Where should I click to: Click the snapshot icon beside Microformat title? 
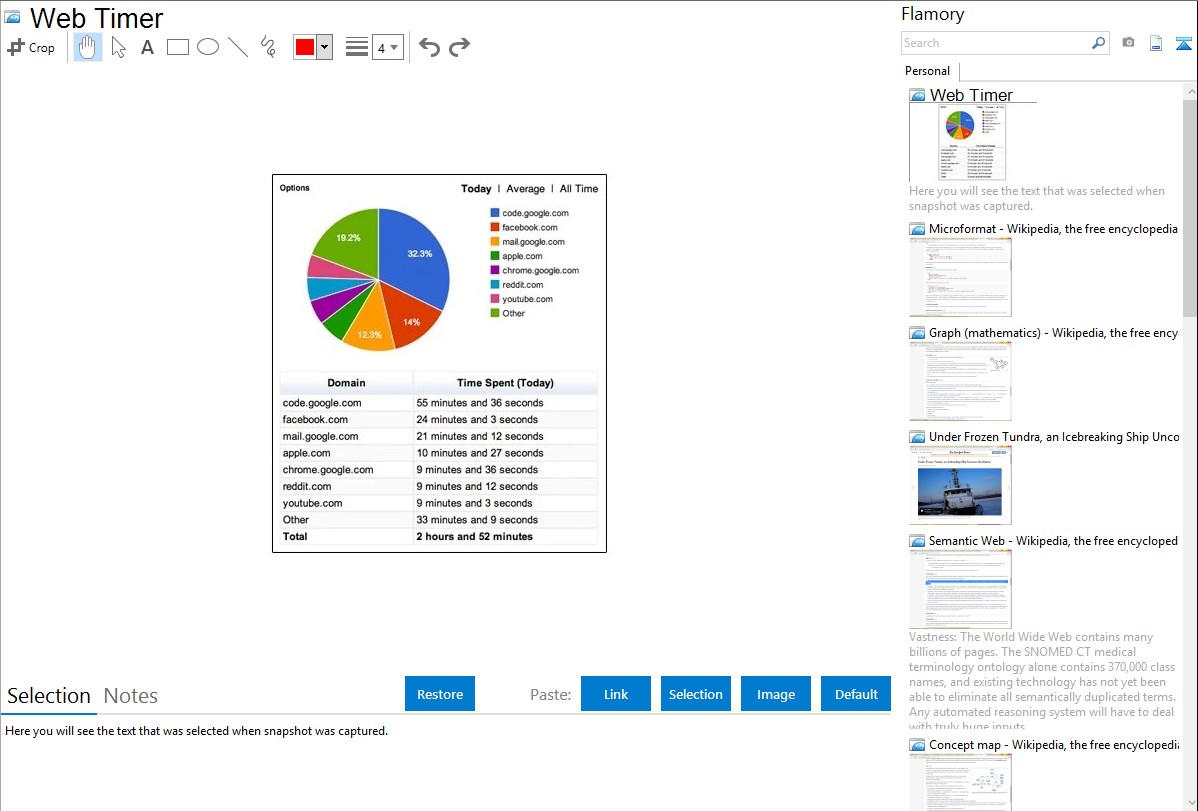[918, 229]
